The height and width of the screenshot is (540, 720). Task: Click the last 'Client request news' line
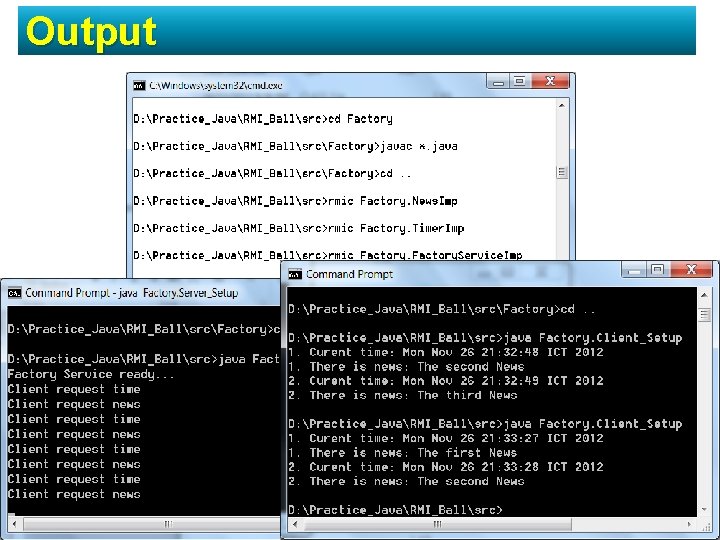point(74,495)
